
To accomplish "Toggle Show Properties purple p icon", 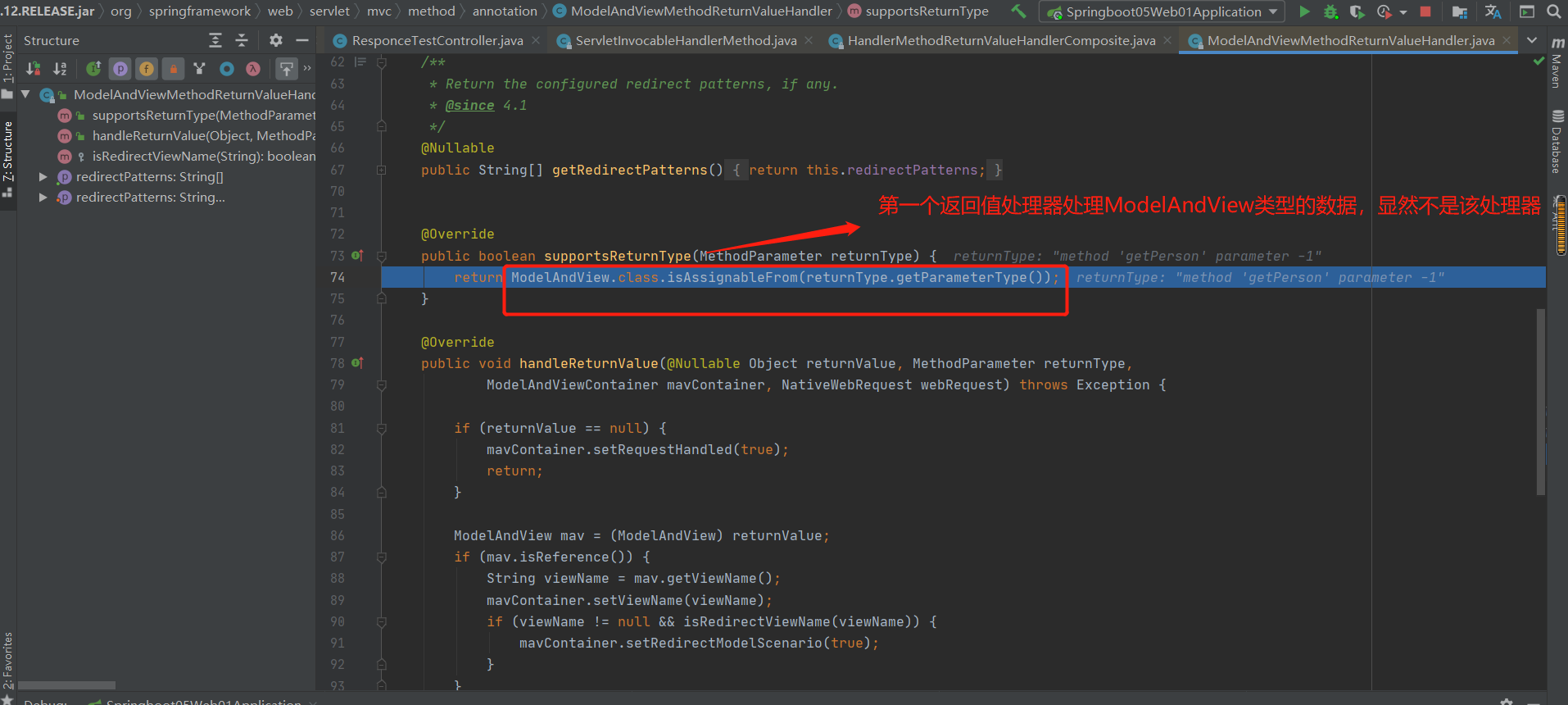I will 120,69.
